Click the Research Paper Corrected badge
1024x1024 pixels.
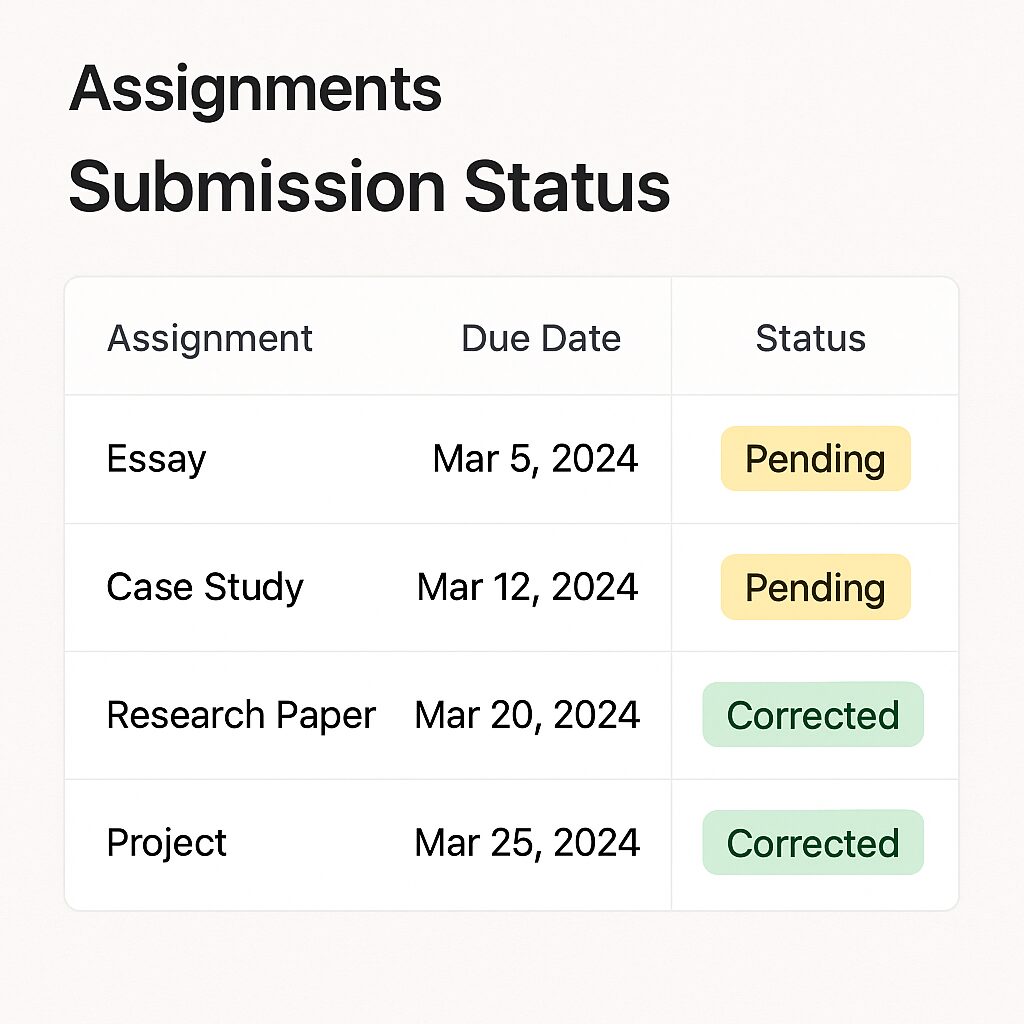coord(813,714)
